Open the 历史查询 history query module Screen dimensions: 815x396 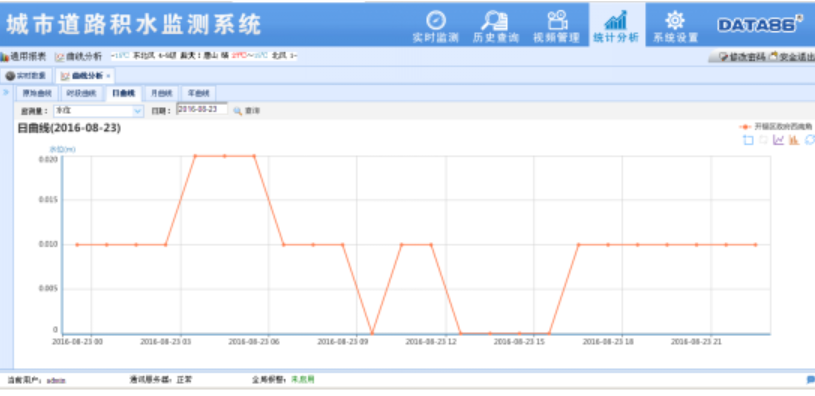(495, 27)
